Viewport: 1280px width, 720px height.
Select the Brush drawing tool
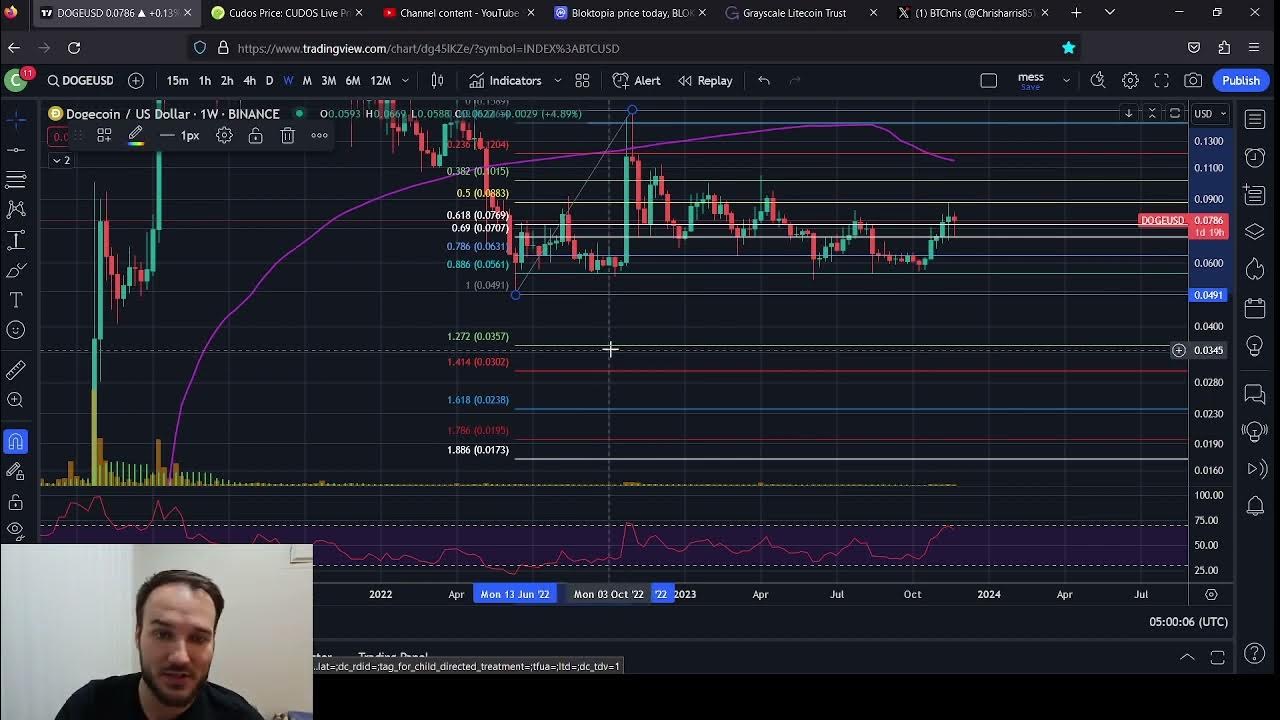tap(16, 270)
